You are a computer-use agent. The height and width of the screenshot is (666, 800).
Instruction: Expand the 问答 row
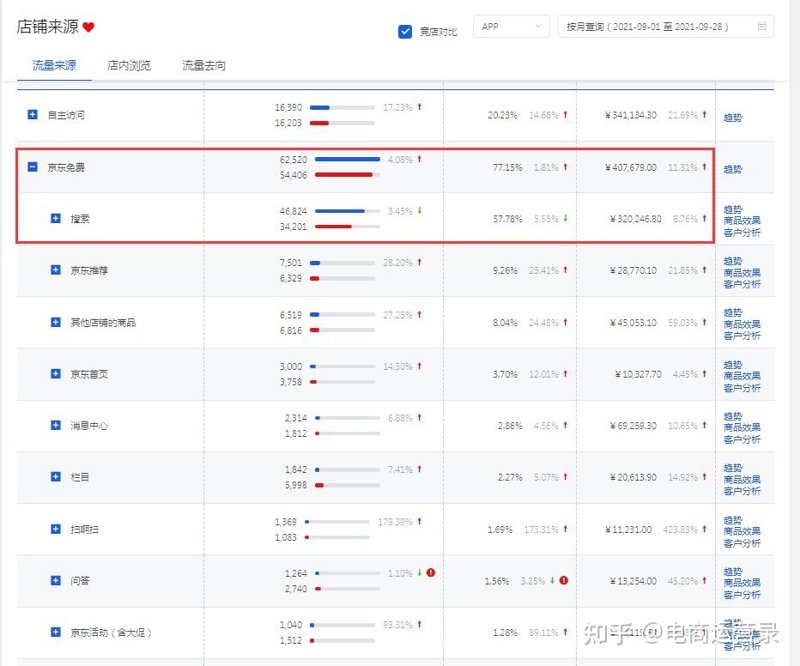[56, 580]
